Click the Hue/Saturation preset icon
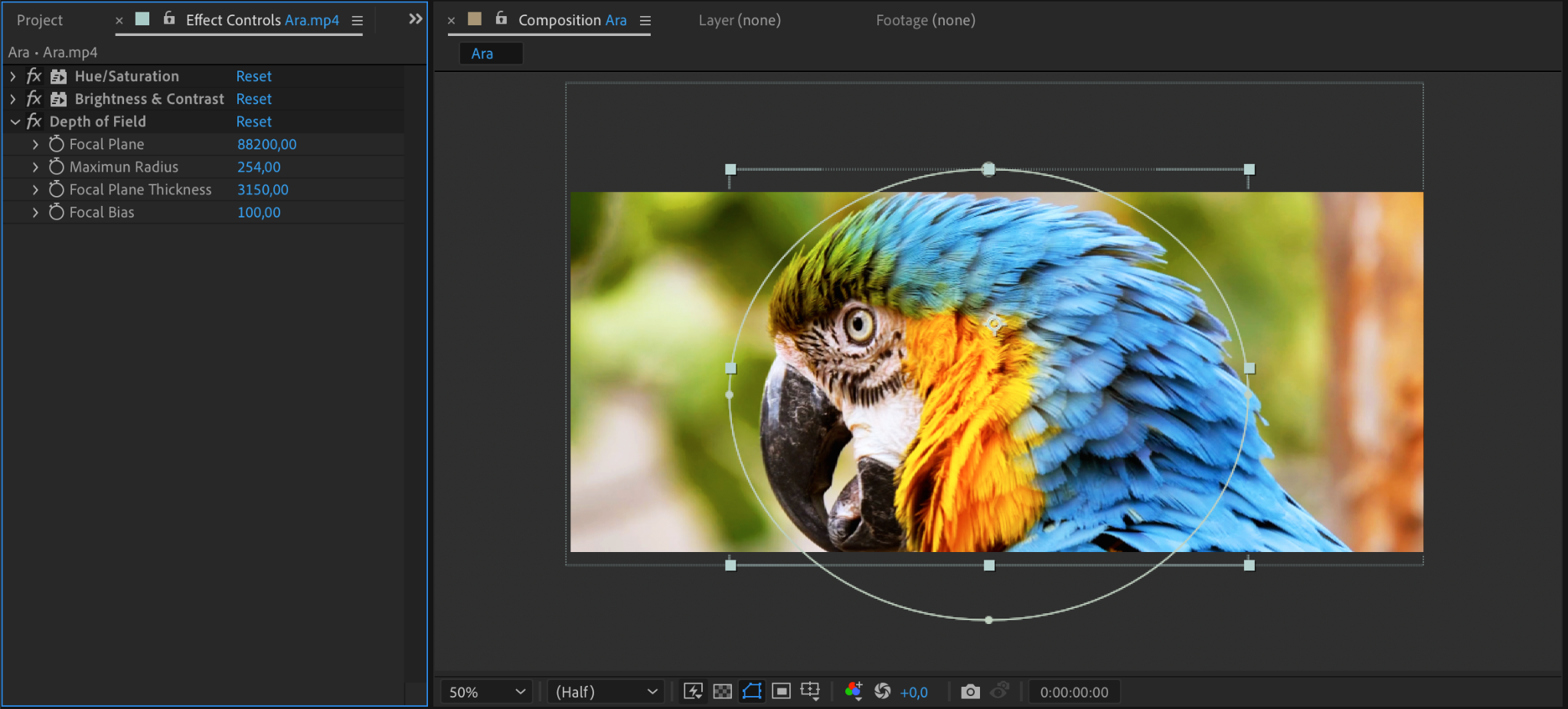 point(58,77)
